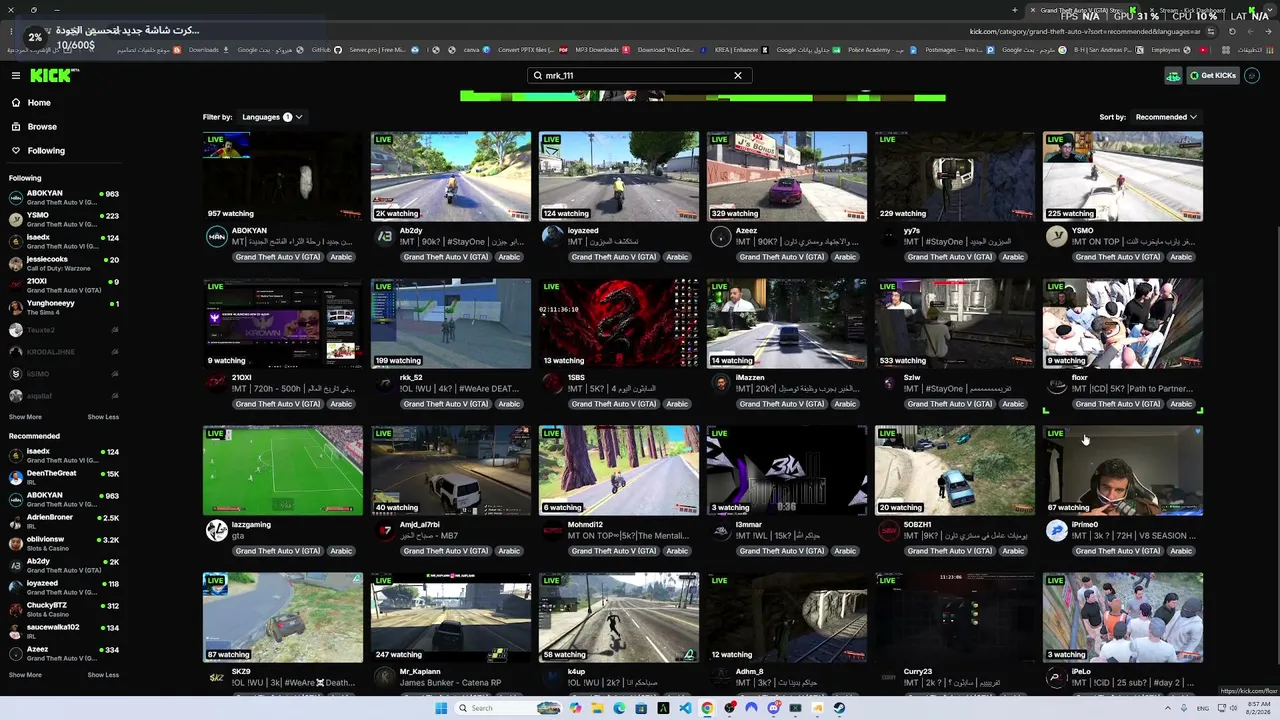Click the magnifier icon in the search bar
1280x720 pixels.
[x=538, y=75]
